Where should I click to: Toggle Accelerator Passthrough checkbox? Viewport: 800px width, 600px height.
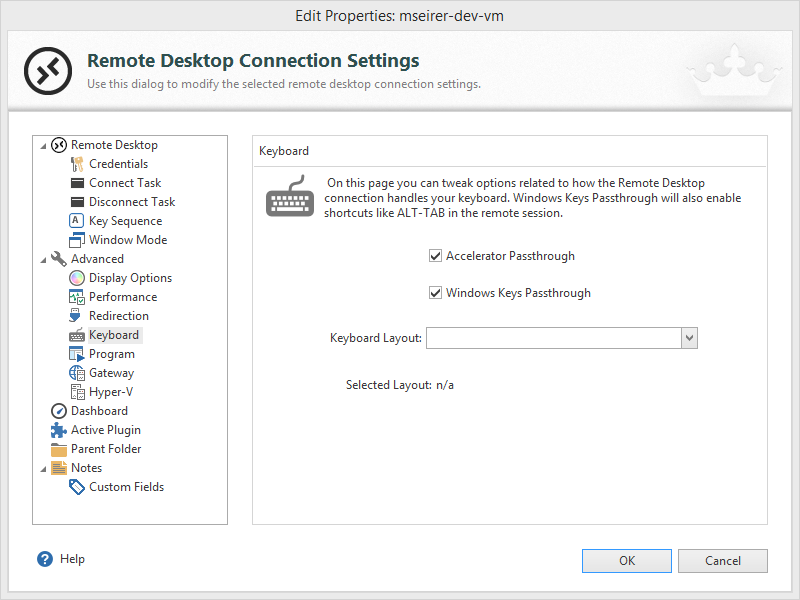point(435,256)
